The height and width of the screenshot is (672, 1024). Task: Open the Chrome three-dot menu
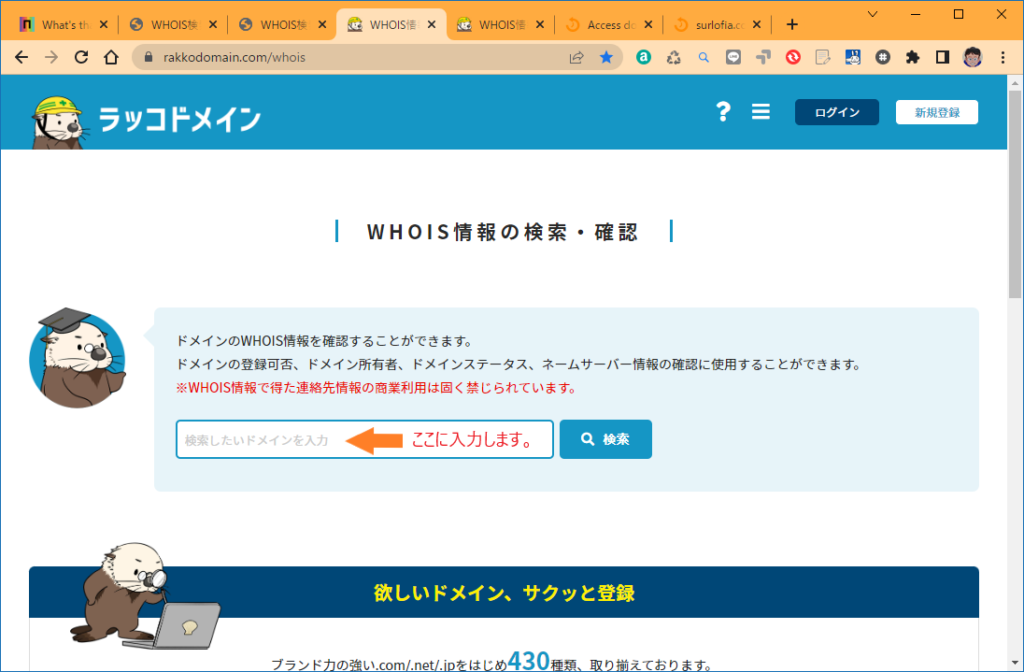click(x=1003, y=57)
